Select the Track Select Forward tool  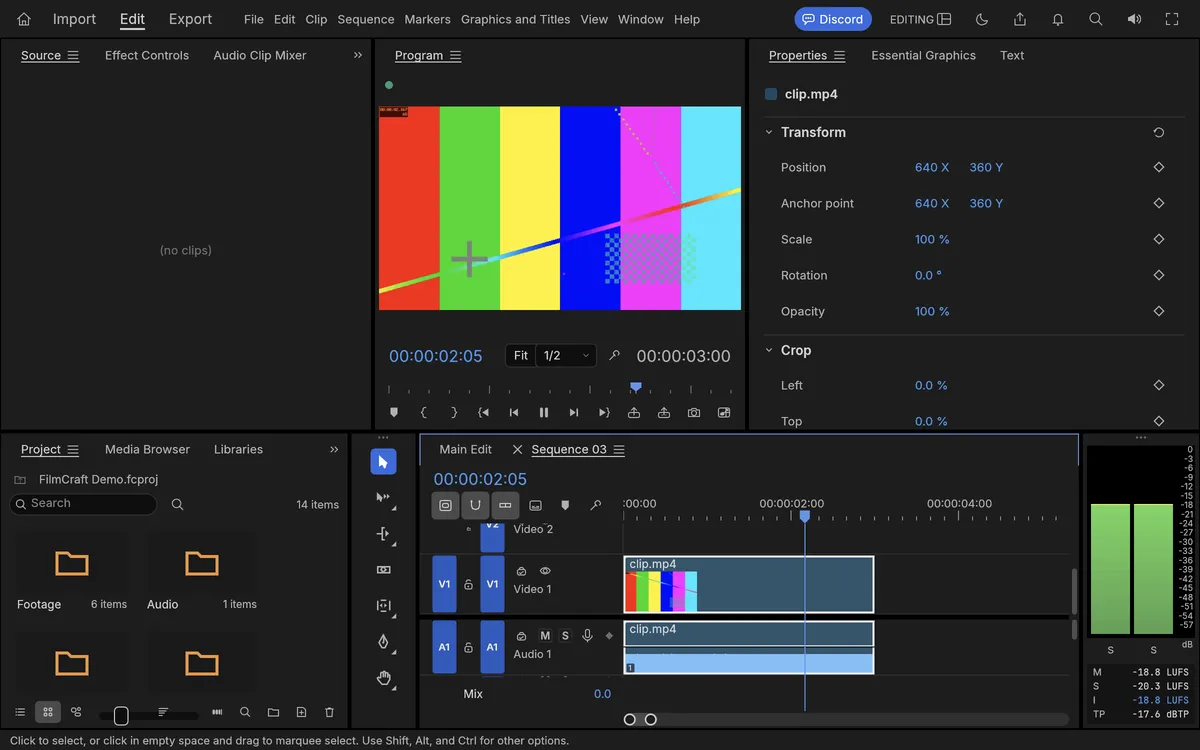383,497
